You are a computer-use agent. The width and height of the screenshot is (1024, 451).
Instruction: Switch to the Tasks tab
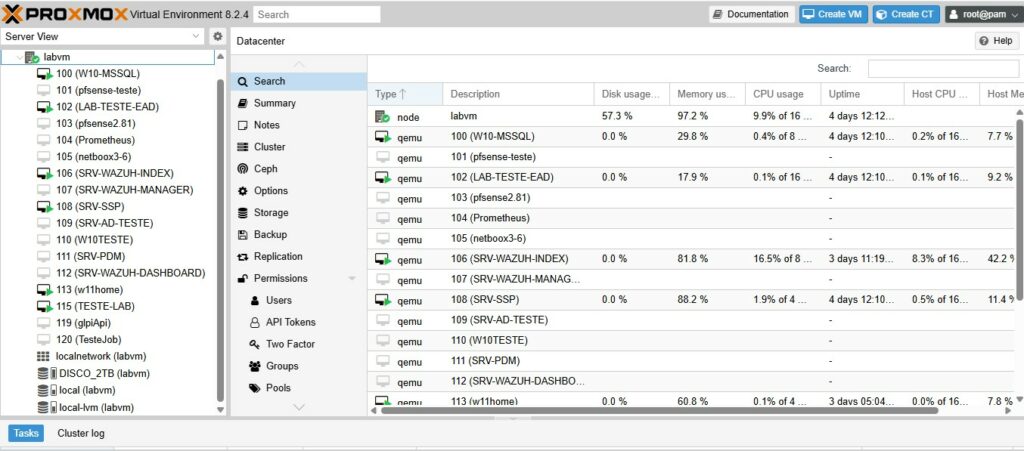click(26, 433)
